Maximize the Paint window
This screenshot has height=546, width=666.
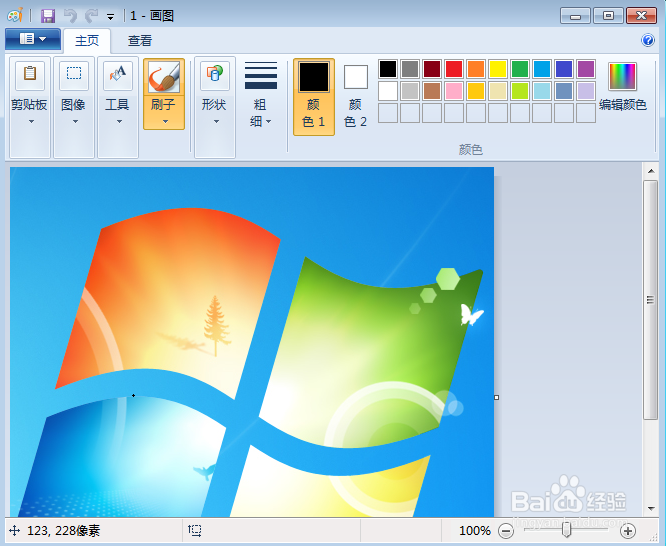point(608,16)
